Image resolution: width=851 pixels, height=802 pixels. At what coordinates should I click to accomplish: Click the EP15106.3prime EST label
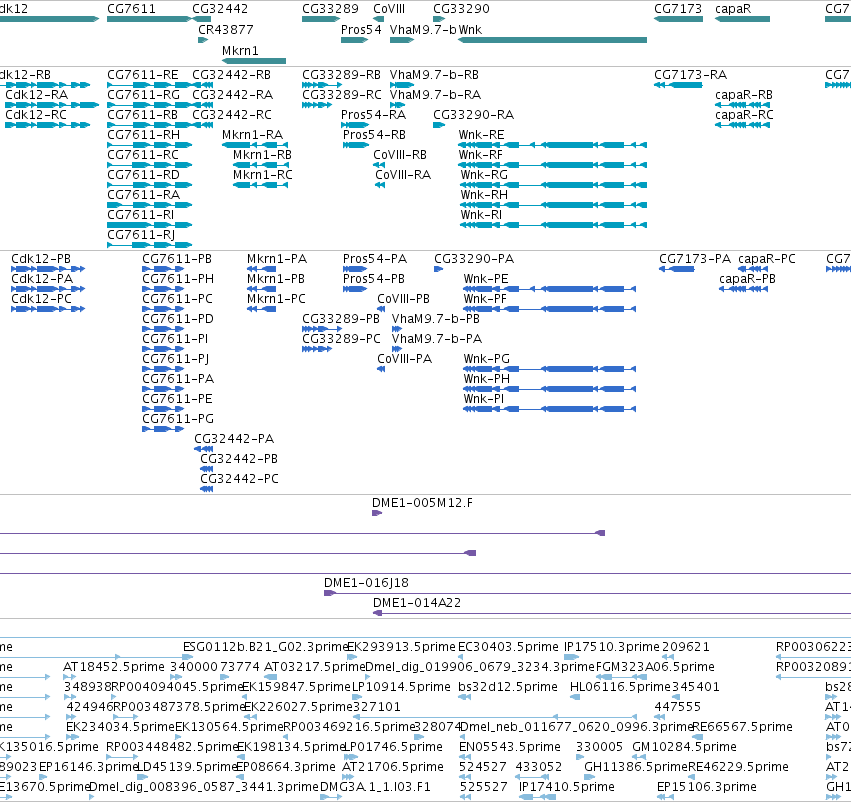[x=707, y=787]
